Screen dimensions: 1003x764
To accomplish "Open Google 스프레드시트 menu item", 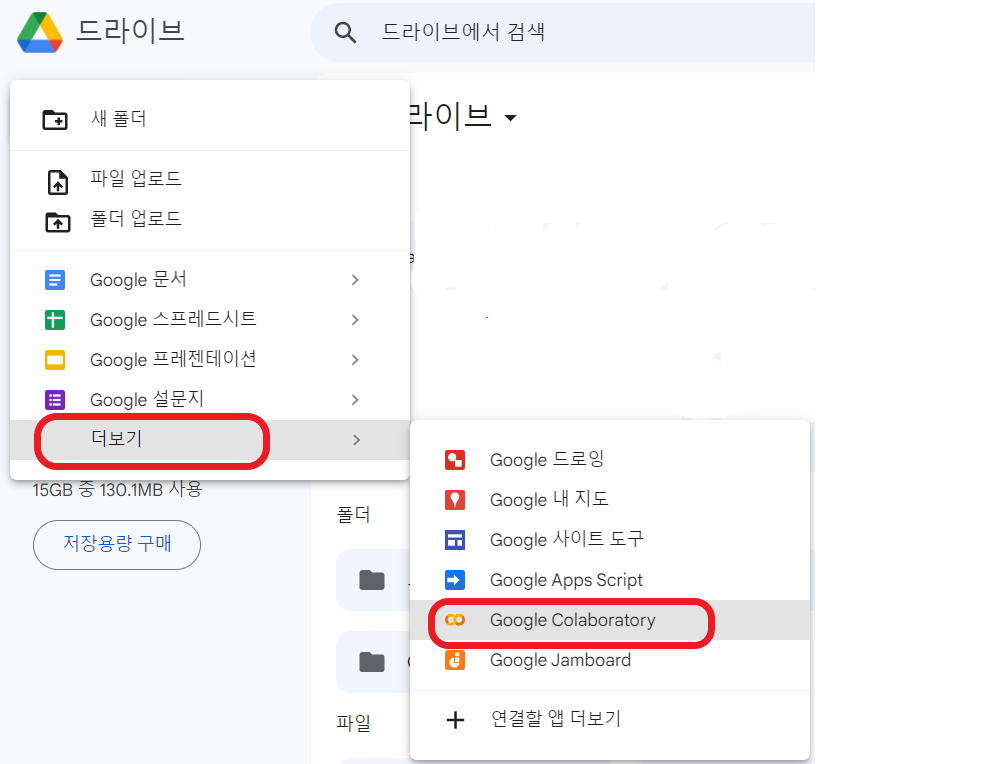I will point(210,319).
